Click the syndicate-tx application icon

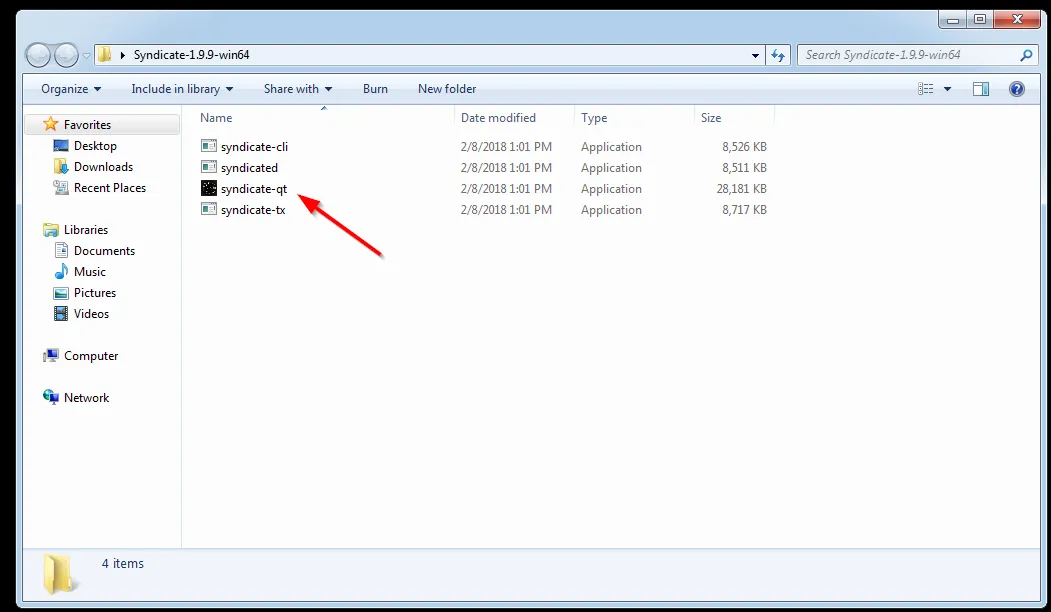point(209,209)
